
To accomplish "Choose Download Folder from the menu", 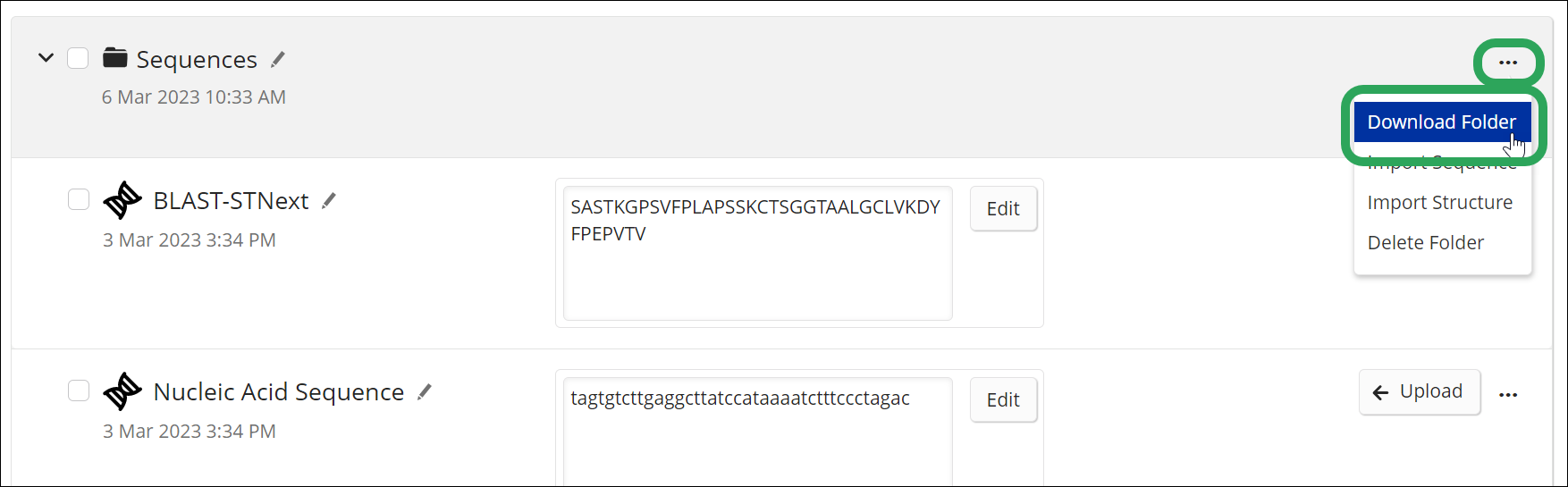I will 1441,122.
